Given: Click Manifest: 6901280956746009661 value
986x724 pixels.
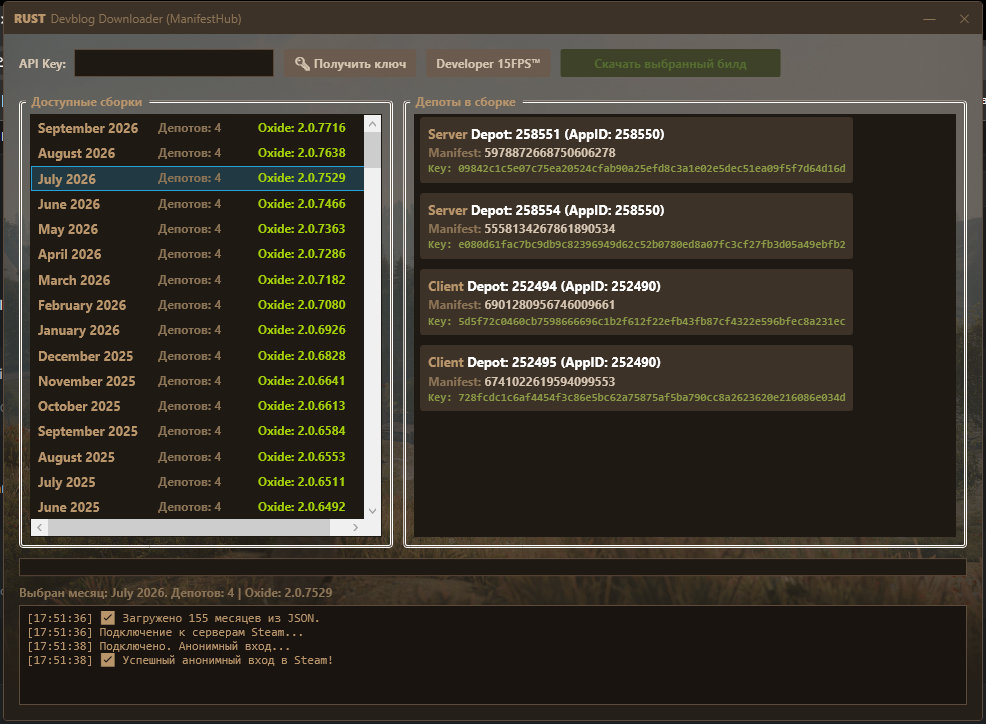Looking at the screenshot, I should coord(550,305).
